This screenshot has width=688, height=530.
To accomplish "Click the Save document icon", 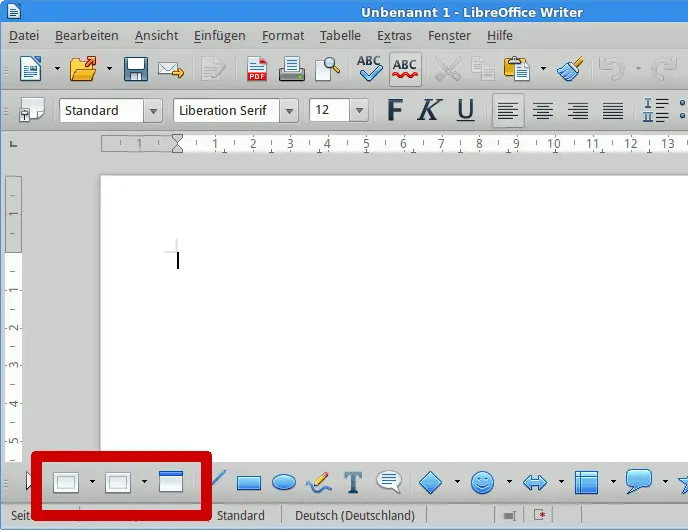I will [x=136, y=69].
